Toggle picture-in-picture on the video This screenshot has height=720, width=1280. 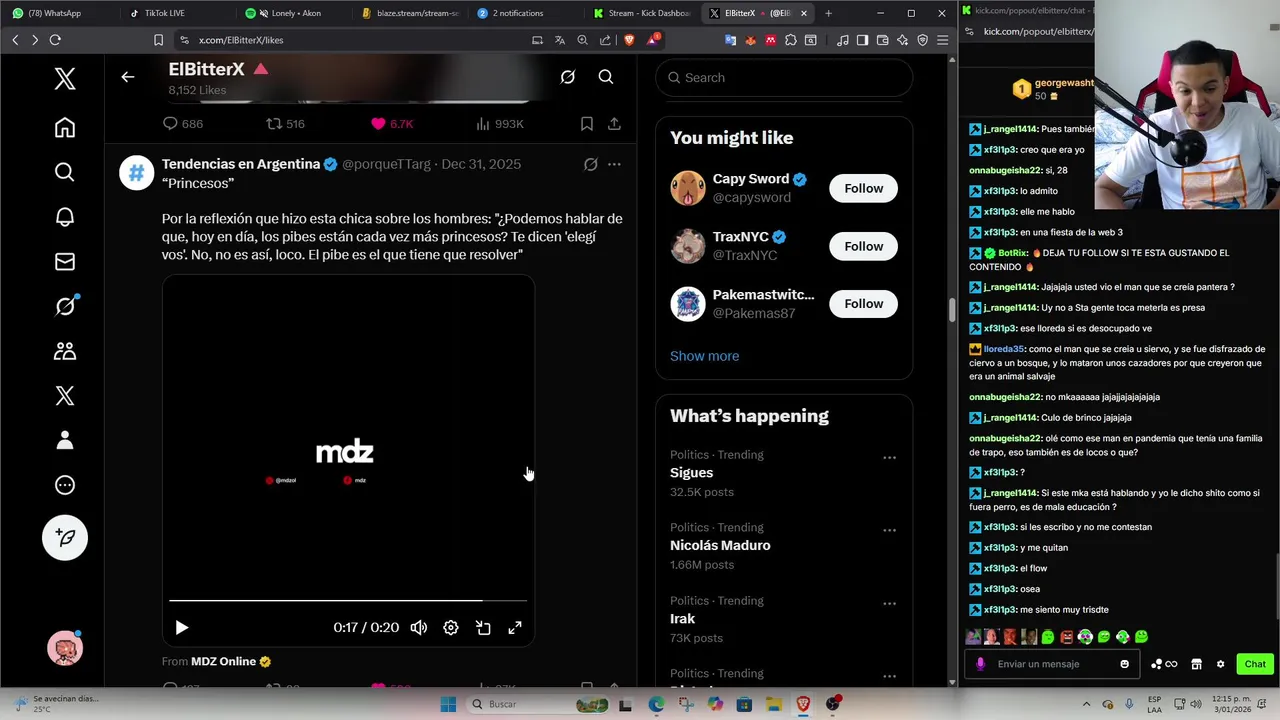(483, 628)
